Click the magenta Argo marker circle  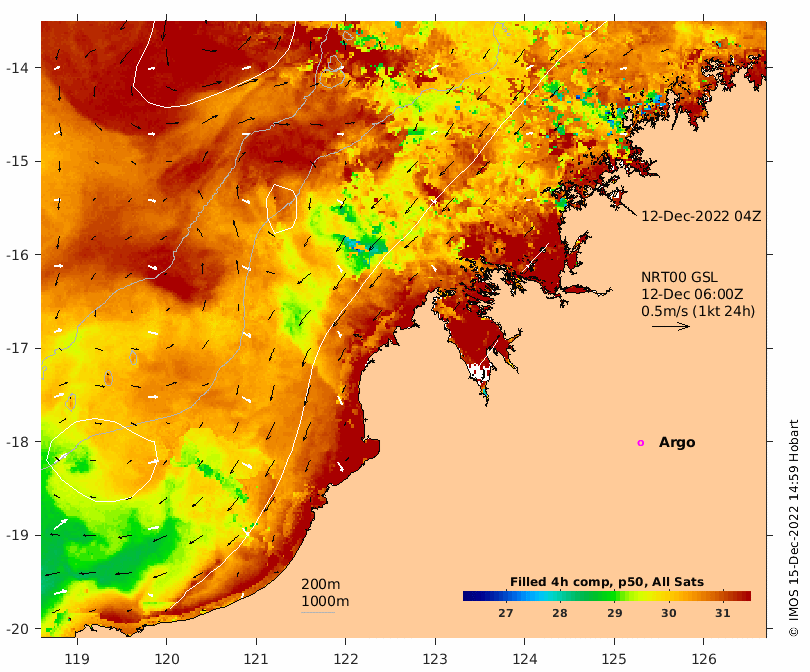click(x=641, y=443)
